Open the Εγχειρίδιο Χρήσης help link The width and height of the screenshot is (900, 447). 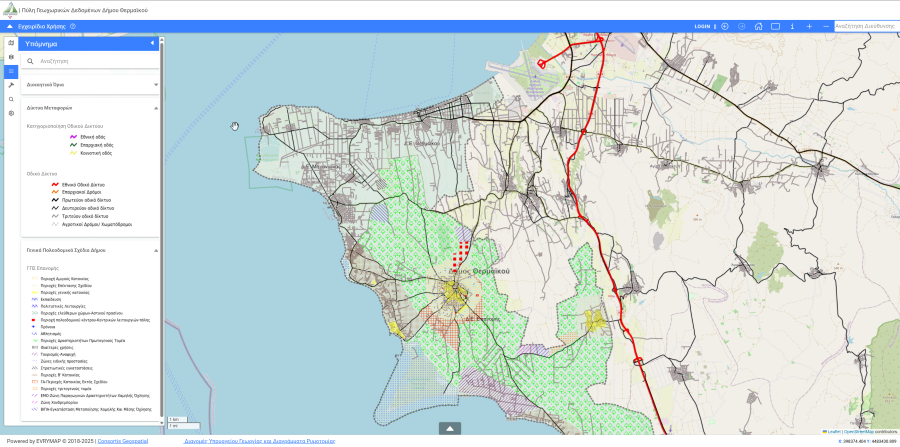(x=41, y=26)
